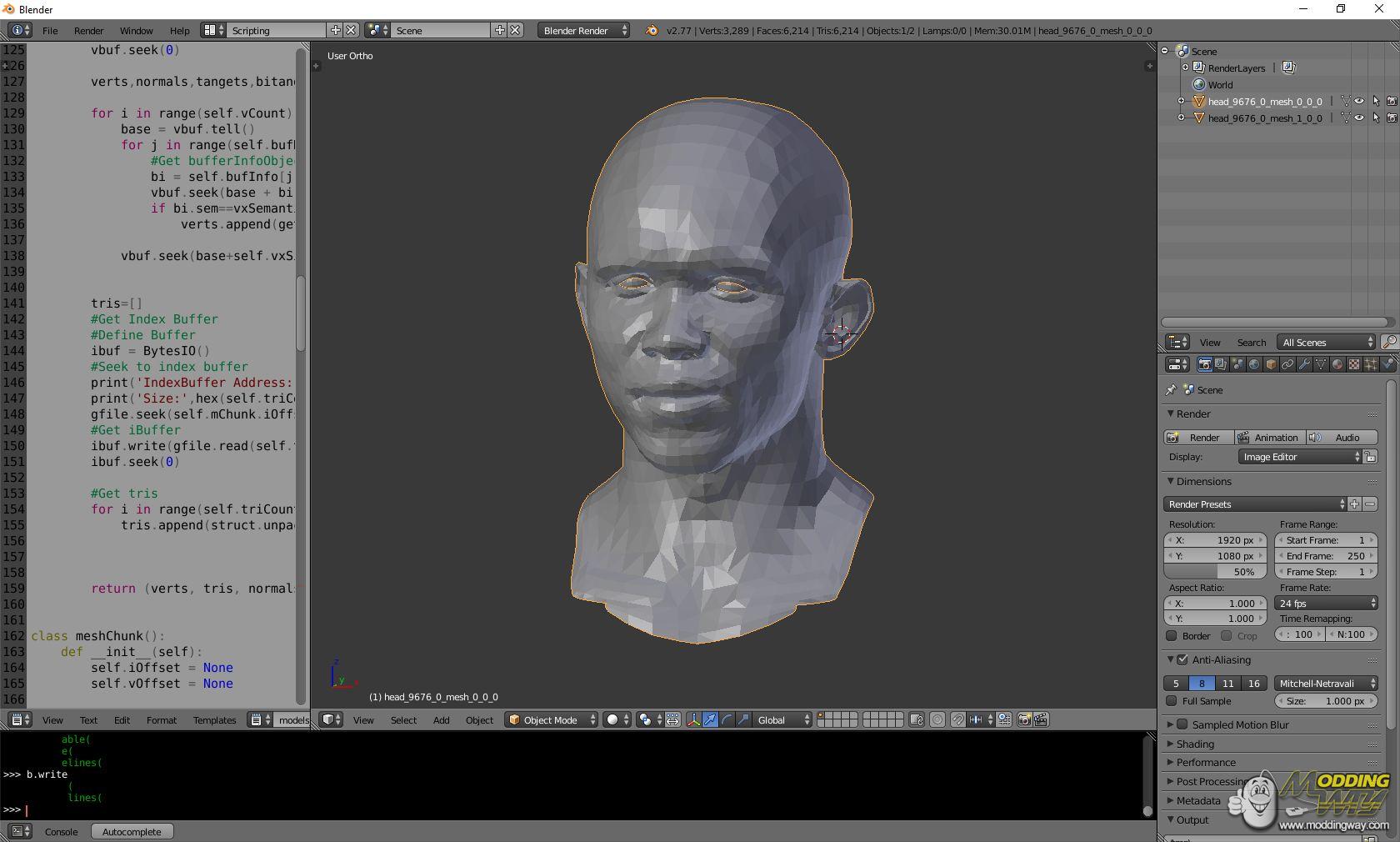The image size is (1400, 842).
Task: Switch to World properties tab
Action: coord(1254,364)
